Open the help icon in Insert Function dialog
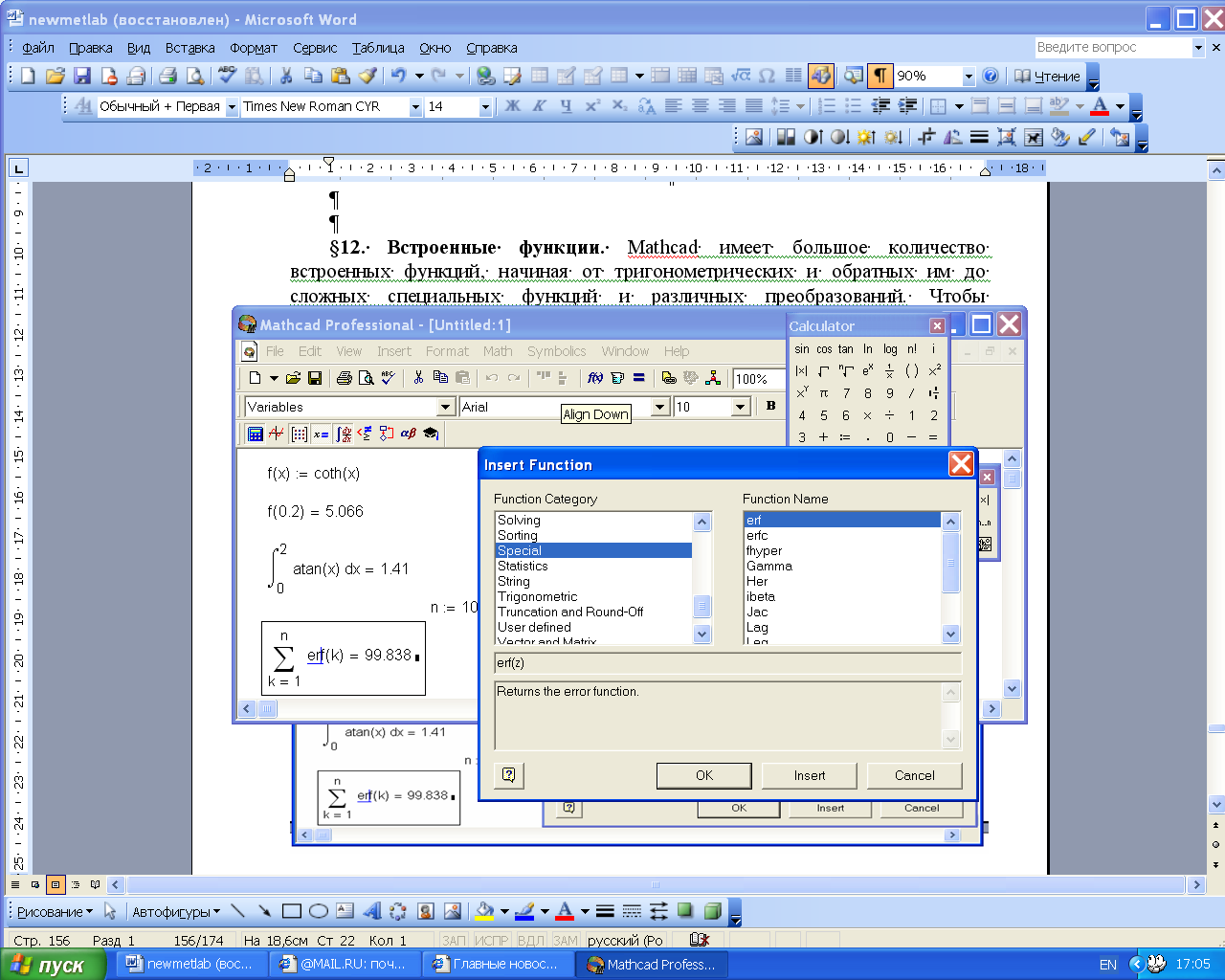The width and height of the screenshot is (1225, 980). pos(509,775)
